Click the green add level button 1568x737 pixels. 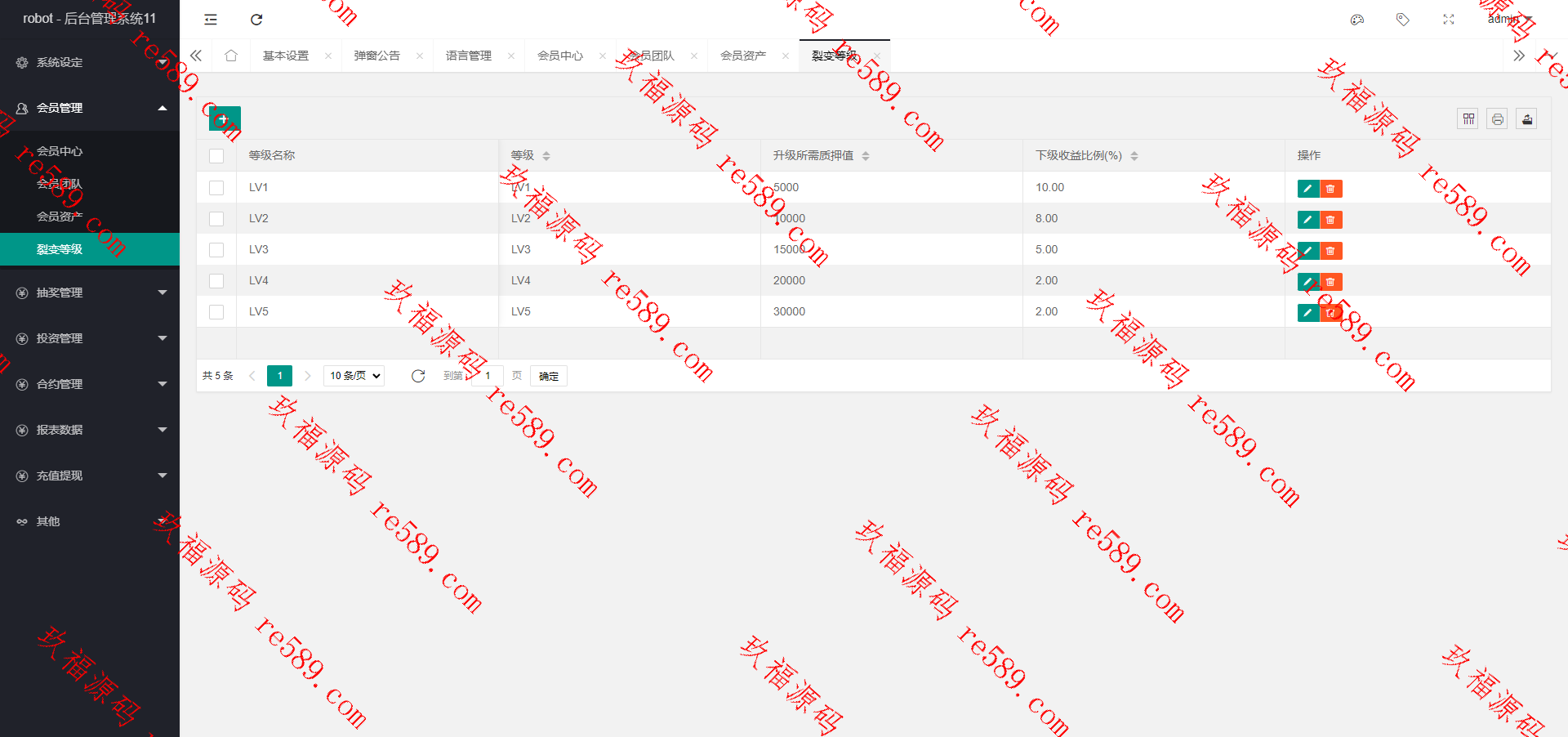tap(225, 119)
